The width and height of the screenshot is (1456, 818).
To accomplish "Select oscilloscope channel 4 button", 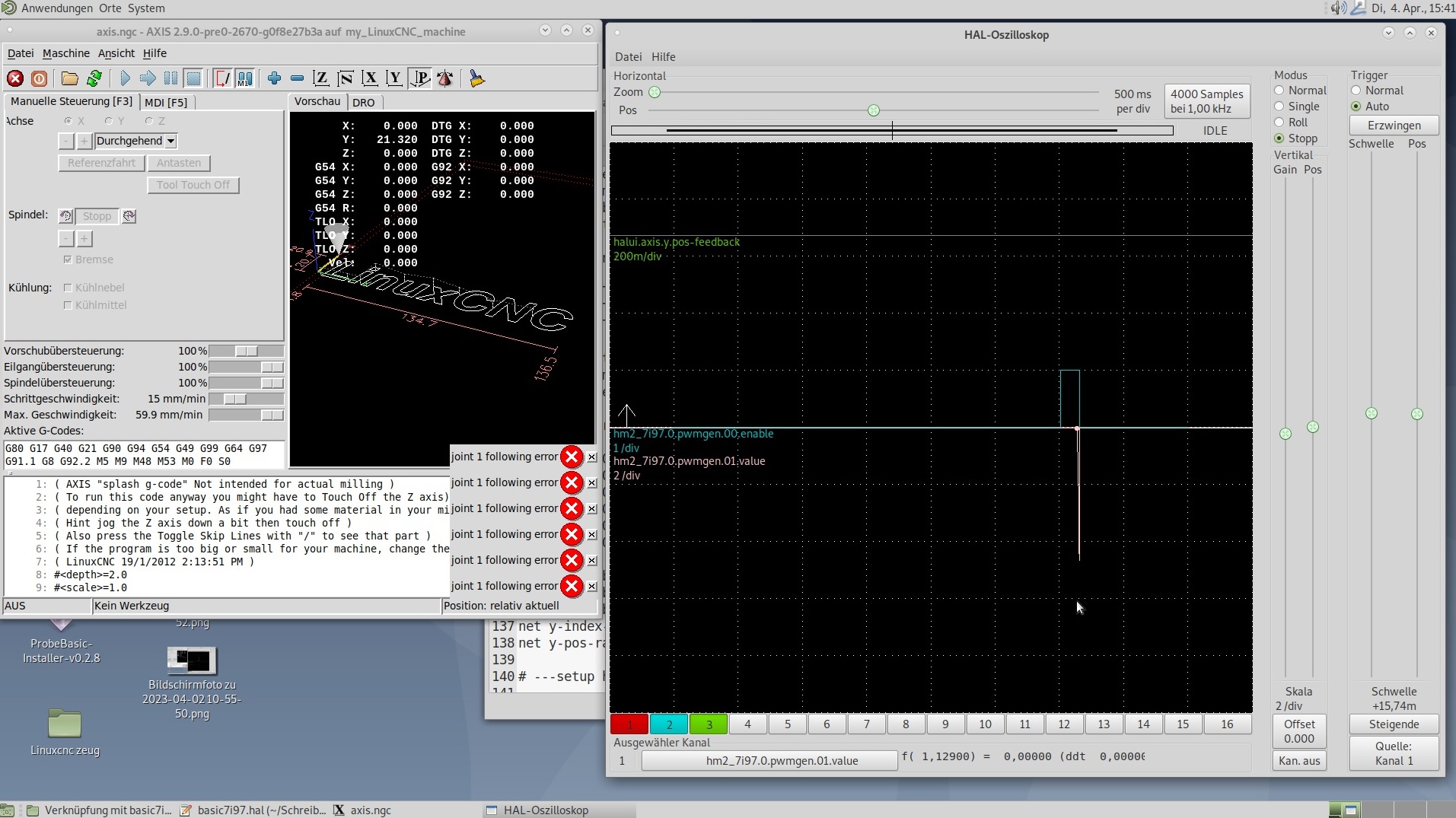I will click(748, 724).
